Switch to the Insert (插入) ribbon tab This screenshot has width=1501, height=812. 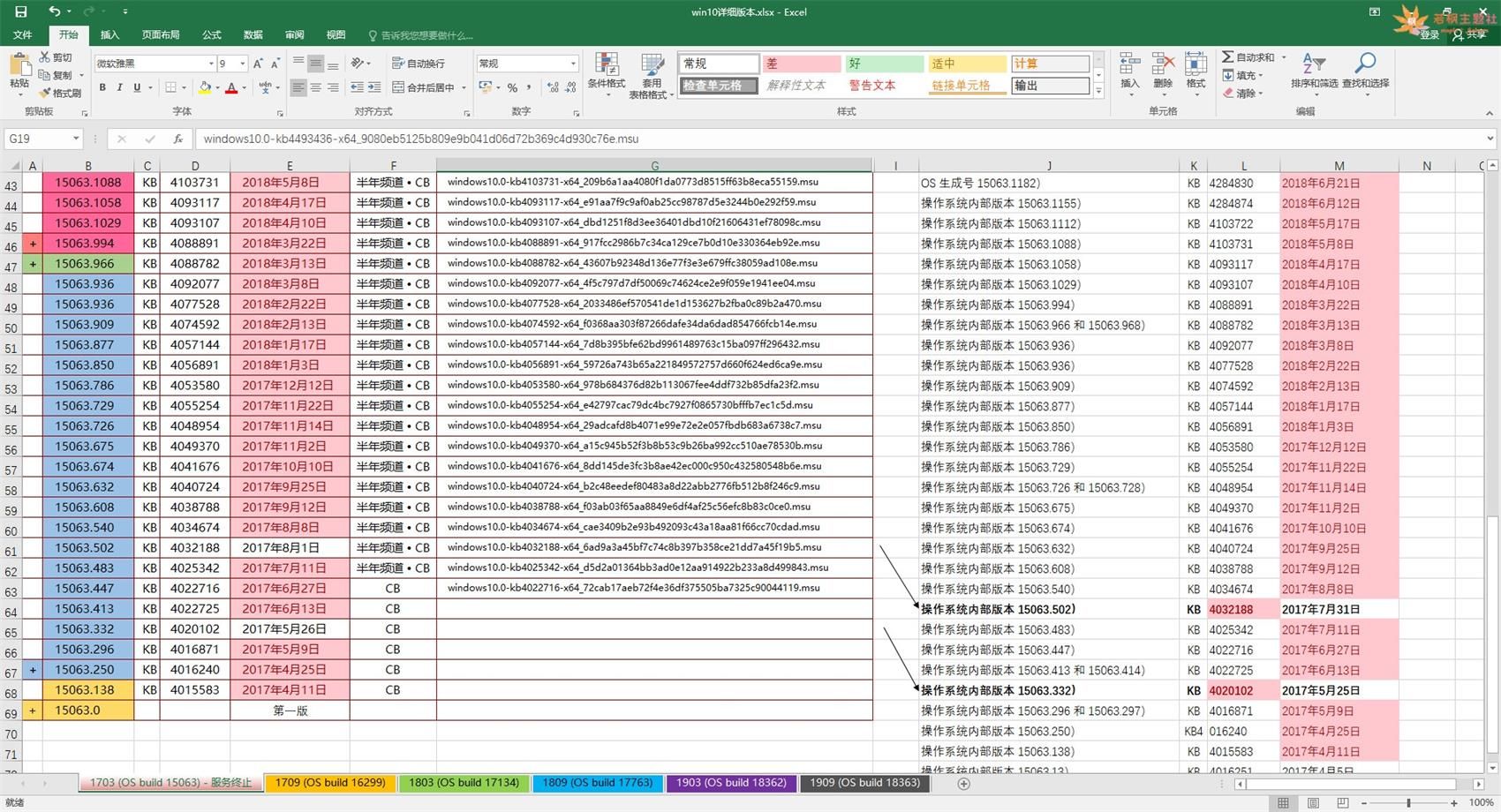pos(109,34)
